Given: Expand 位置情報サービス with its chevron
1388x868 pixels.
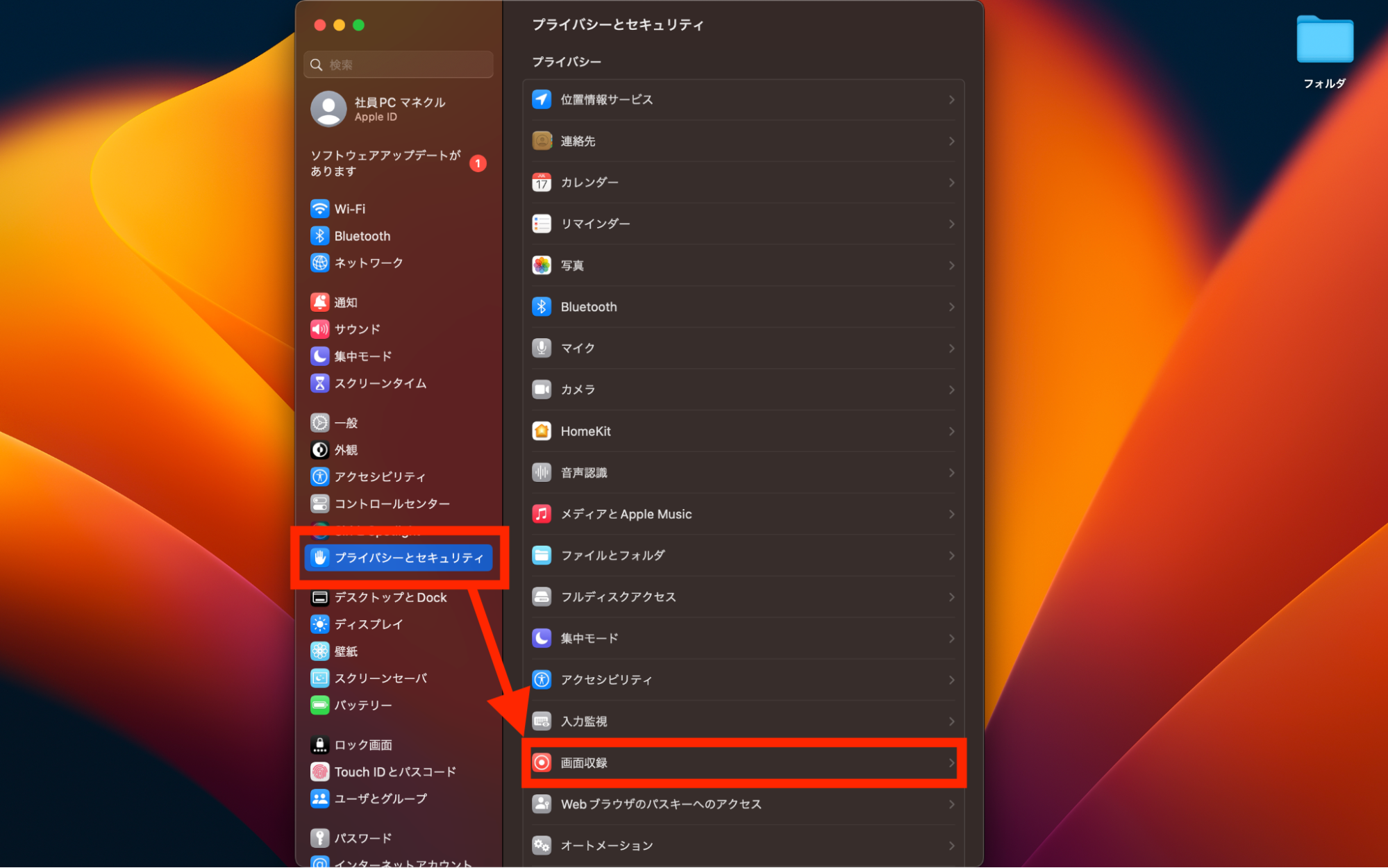Looking at the screenshot, I should (x=951, y=99).
